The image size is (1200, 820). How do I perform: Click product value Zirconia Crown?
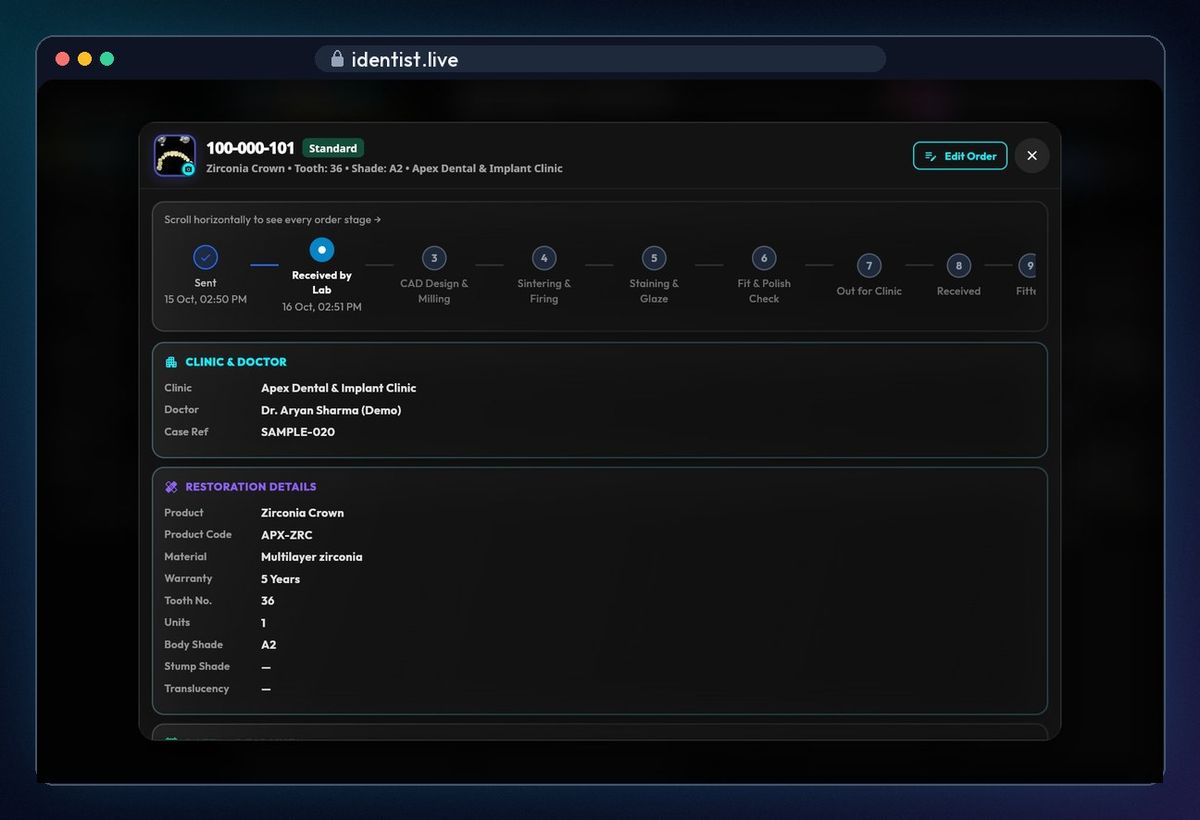tap(302, 513)
